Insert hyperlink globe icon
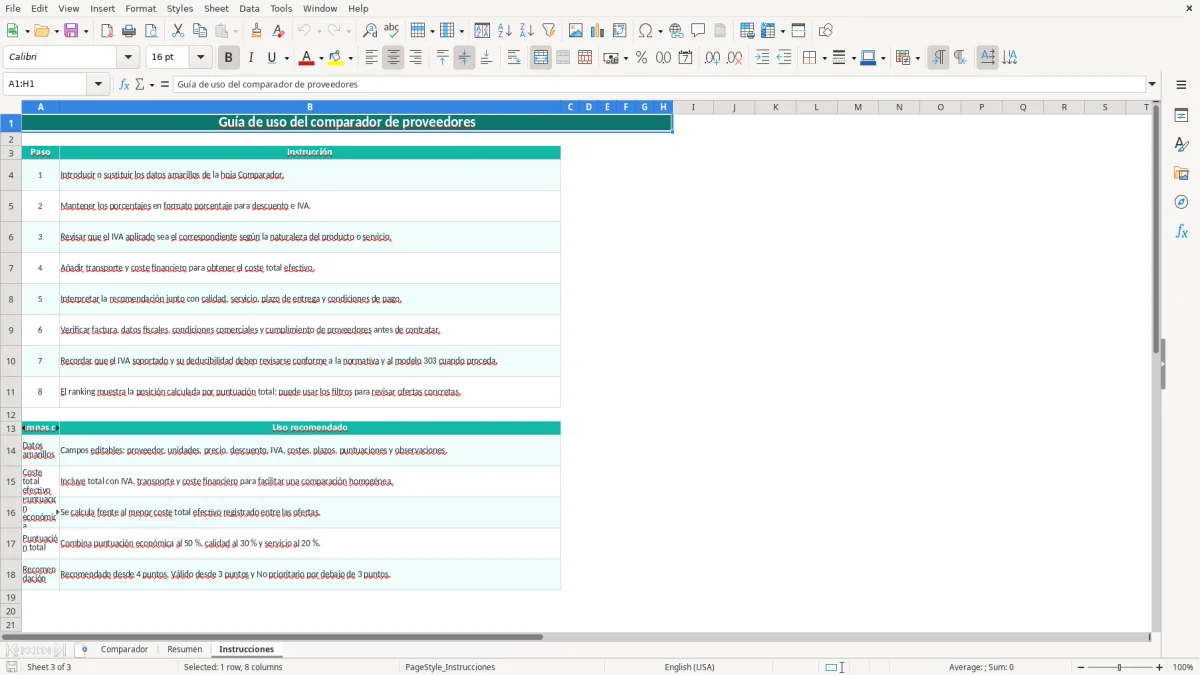The width and height of the screenshot is (1200, 675). (x=676, y=31)
